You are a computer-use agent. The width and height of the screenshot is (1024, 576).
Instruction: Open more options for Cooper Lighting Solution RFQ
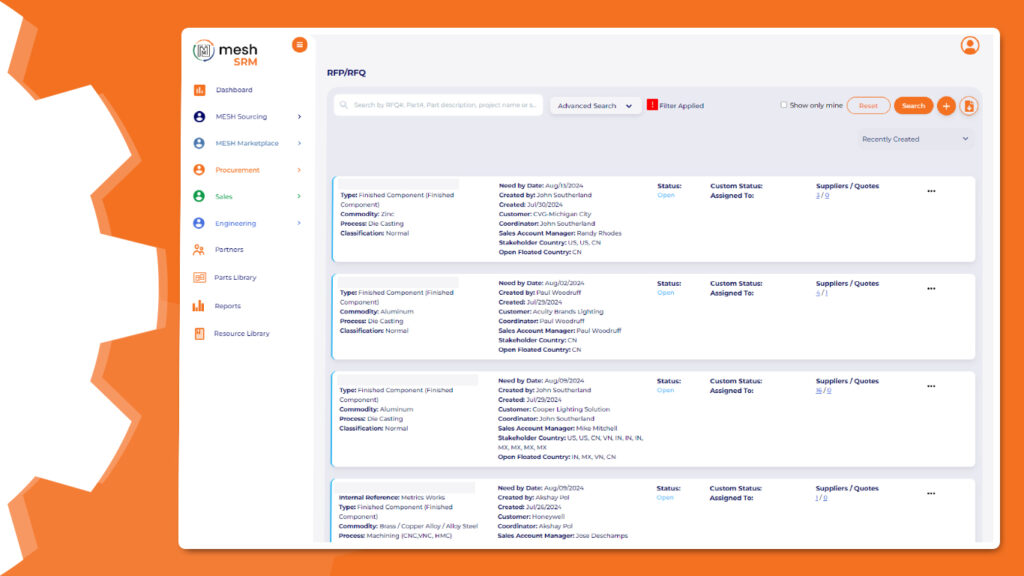931,386
